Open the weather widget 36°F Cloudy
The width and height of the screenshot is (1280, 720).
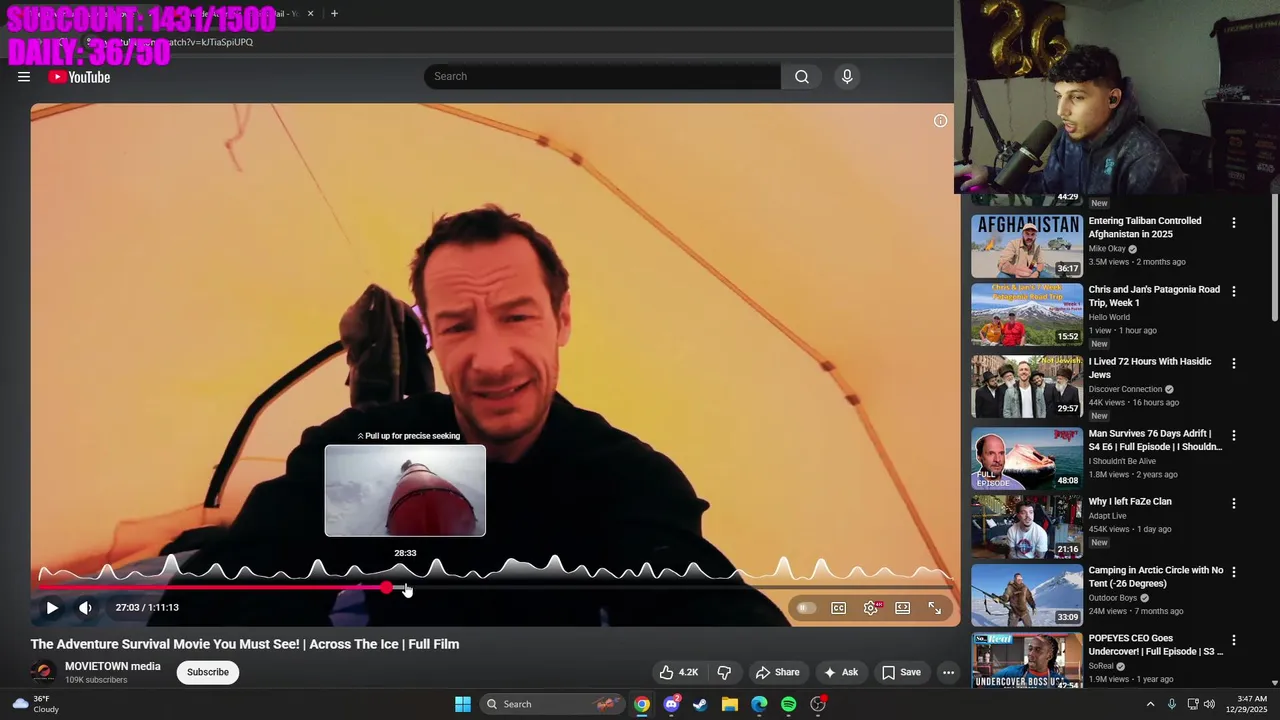(x=35, y=704)
